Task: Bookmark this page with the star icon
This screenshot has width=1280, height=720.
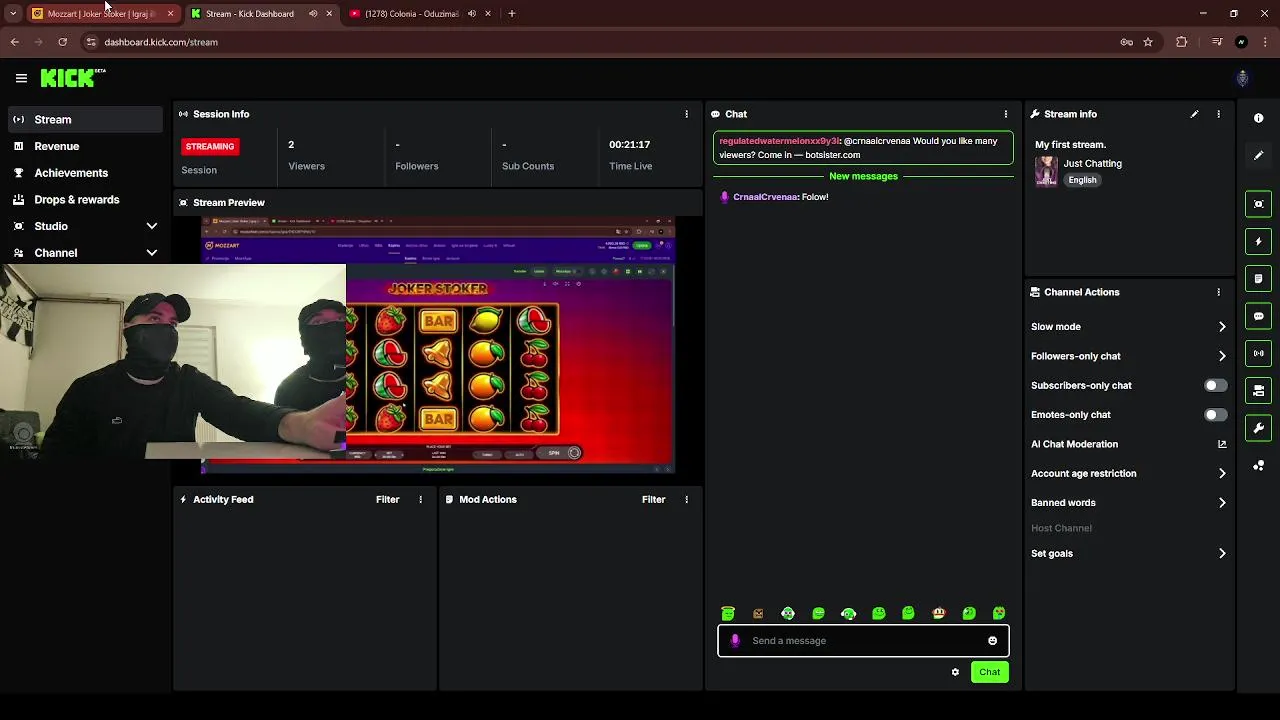Action: [x=1148, y=42]
